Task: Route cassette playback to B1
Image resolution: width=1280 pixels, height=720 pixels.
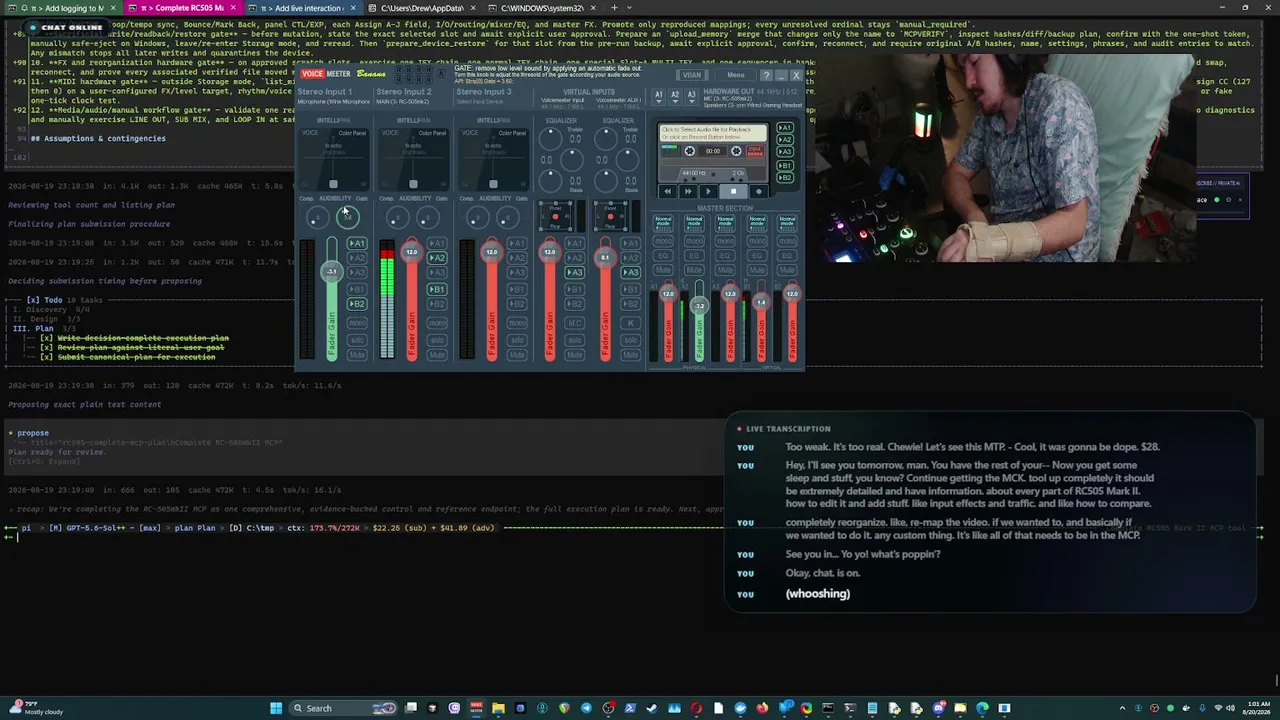Action: click(785, 165)
